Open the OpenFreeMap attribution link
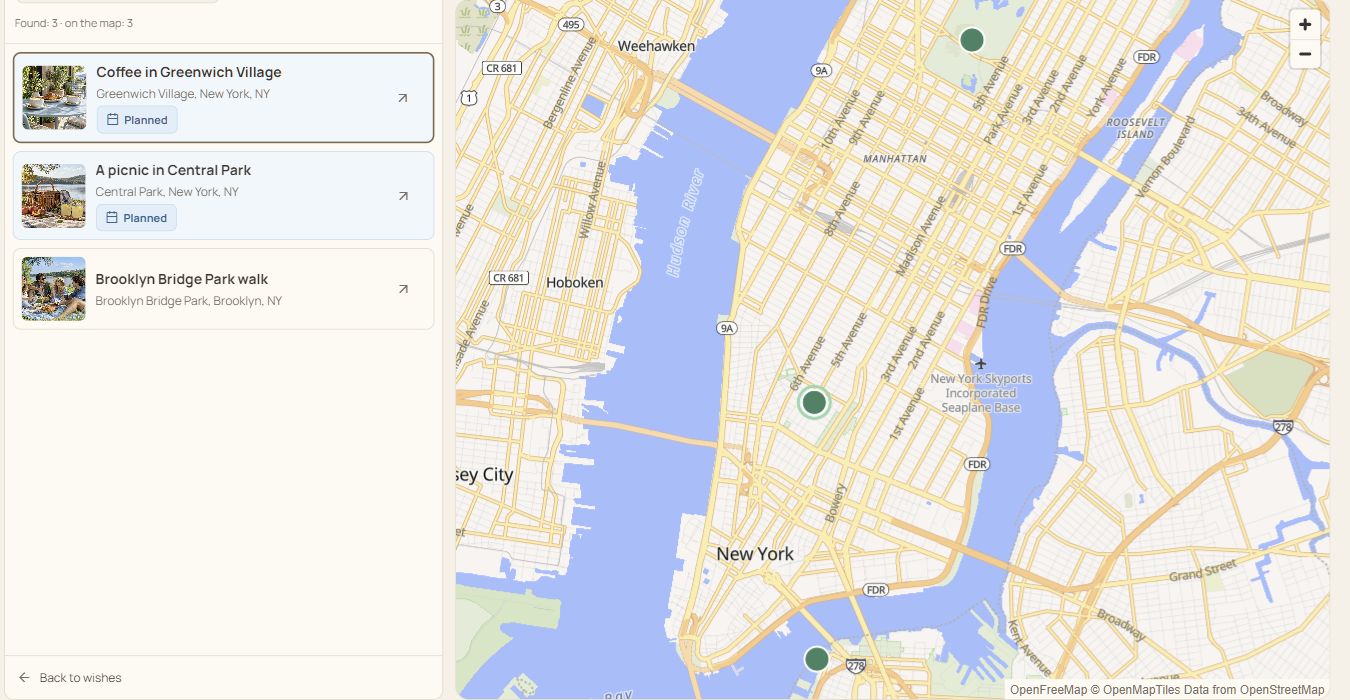 (x=1048, y=690)
